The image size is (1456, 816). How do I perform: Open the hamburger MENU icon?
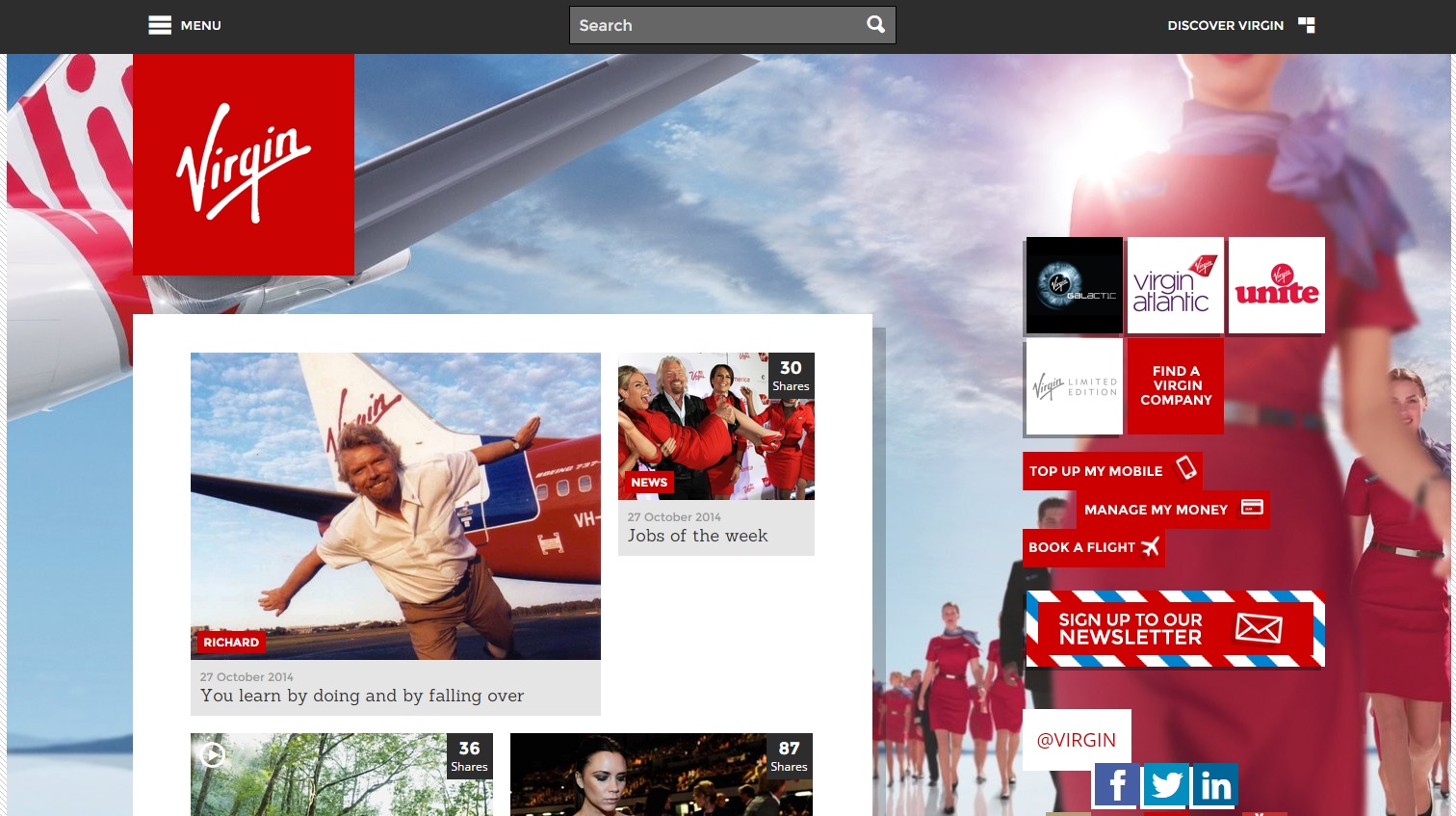[160, 25]
